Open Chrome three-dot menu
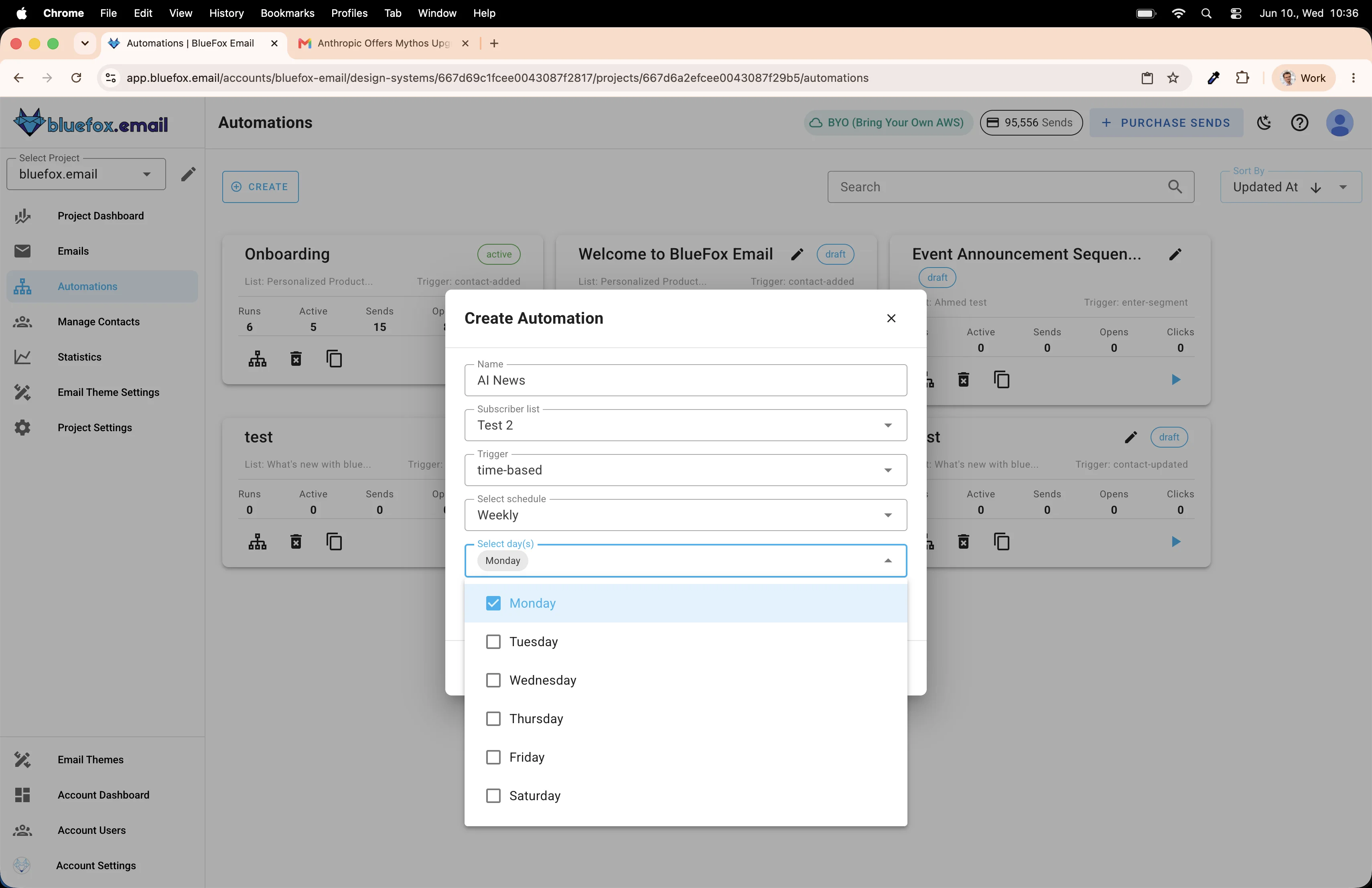Viewport: 1372px width, 888px height. tap(1353, 78)
